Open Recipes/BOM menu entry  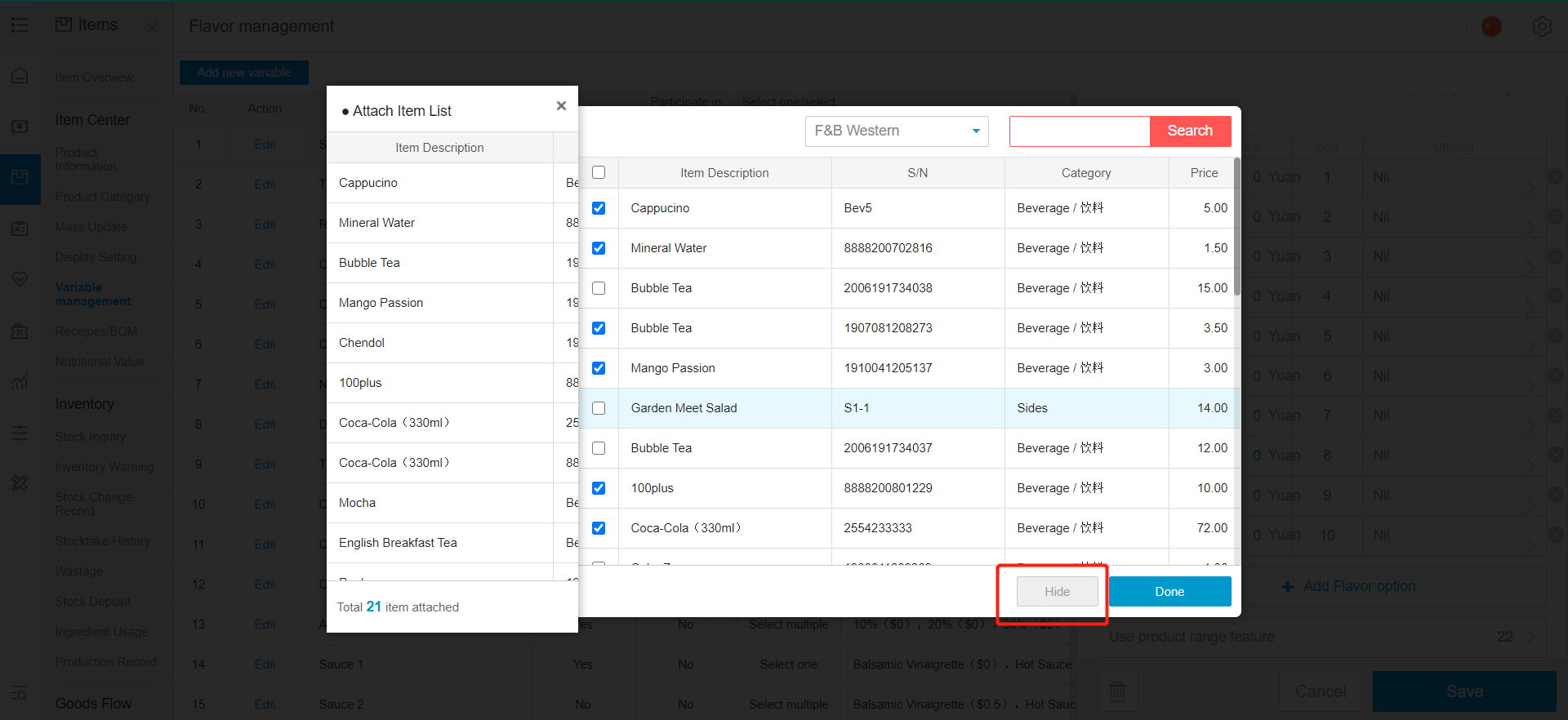pos(96,331)
